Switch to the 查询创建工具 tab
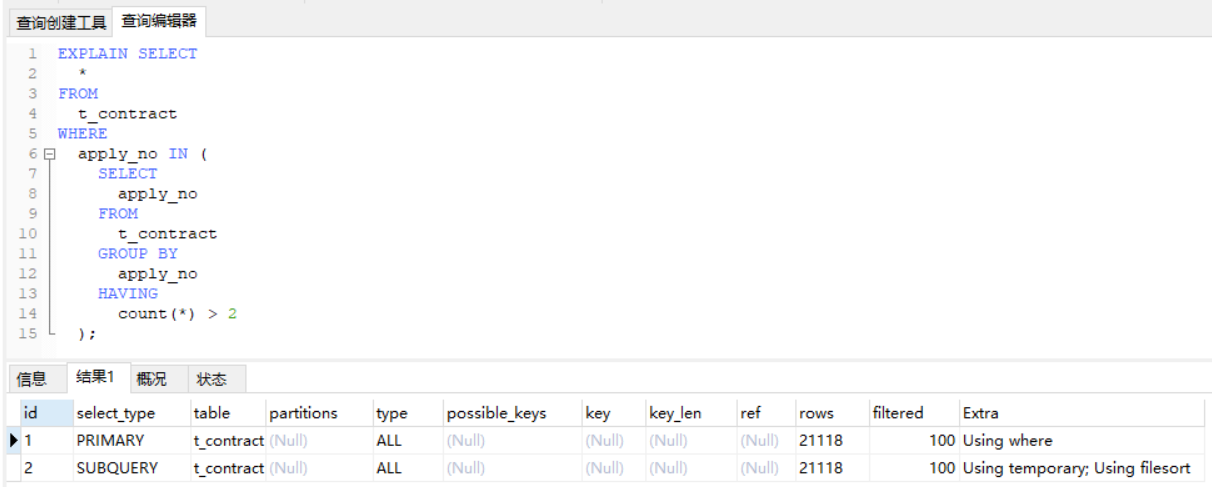Viewport: 1212px width, 487px height. pos(60,22)
